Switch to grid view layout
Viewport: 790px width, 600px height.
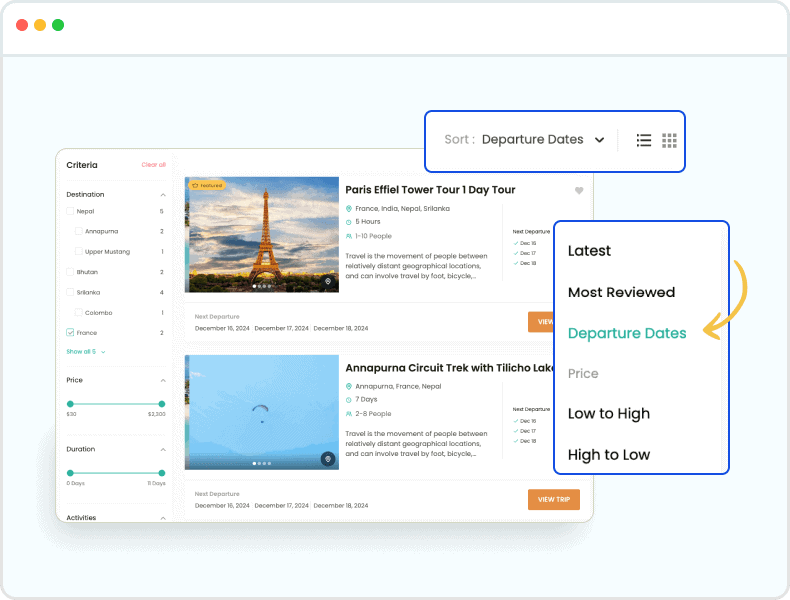click(670, 140)
